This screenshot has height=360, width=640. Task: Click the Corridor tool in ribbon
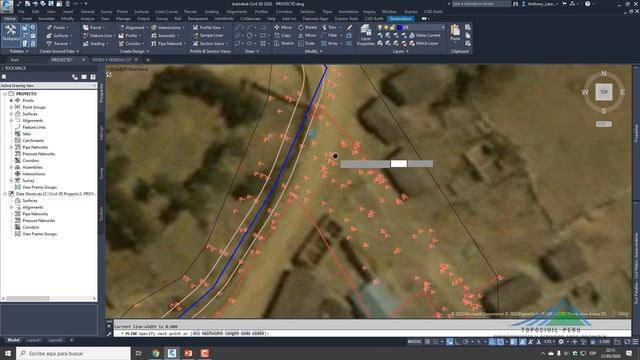pyautogui.click(x=131, y=43)
